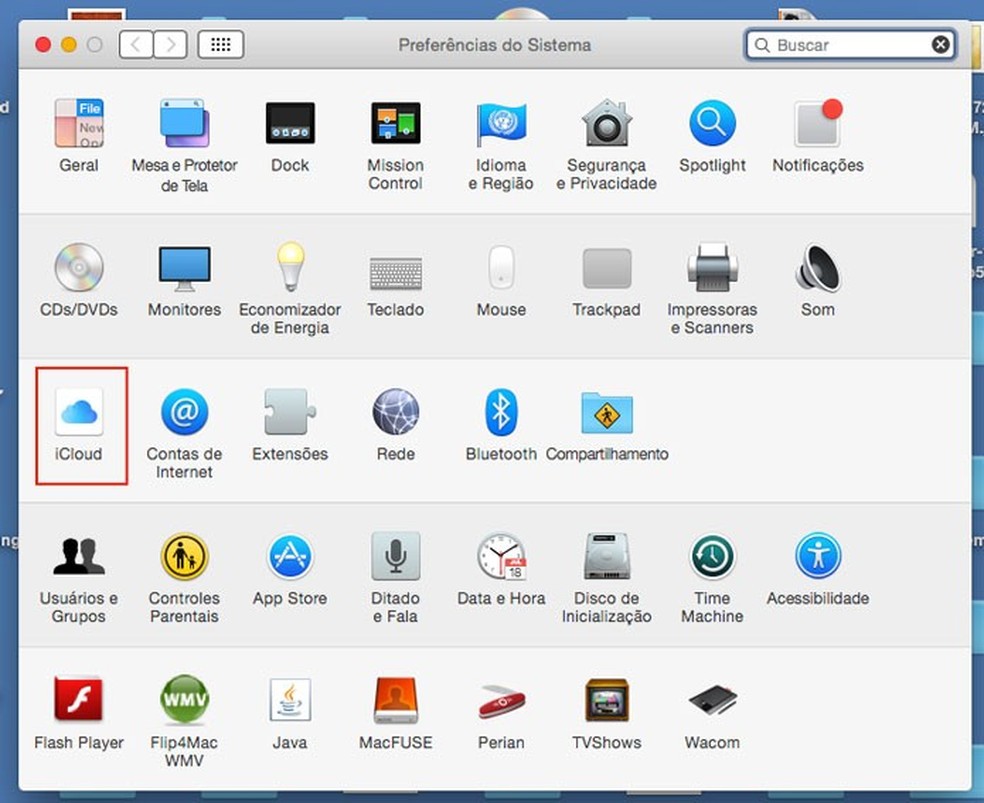
Task: Open Segurança e Privacidade settings
Action: [606, 125]
